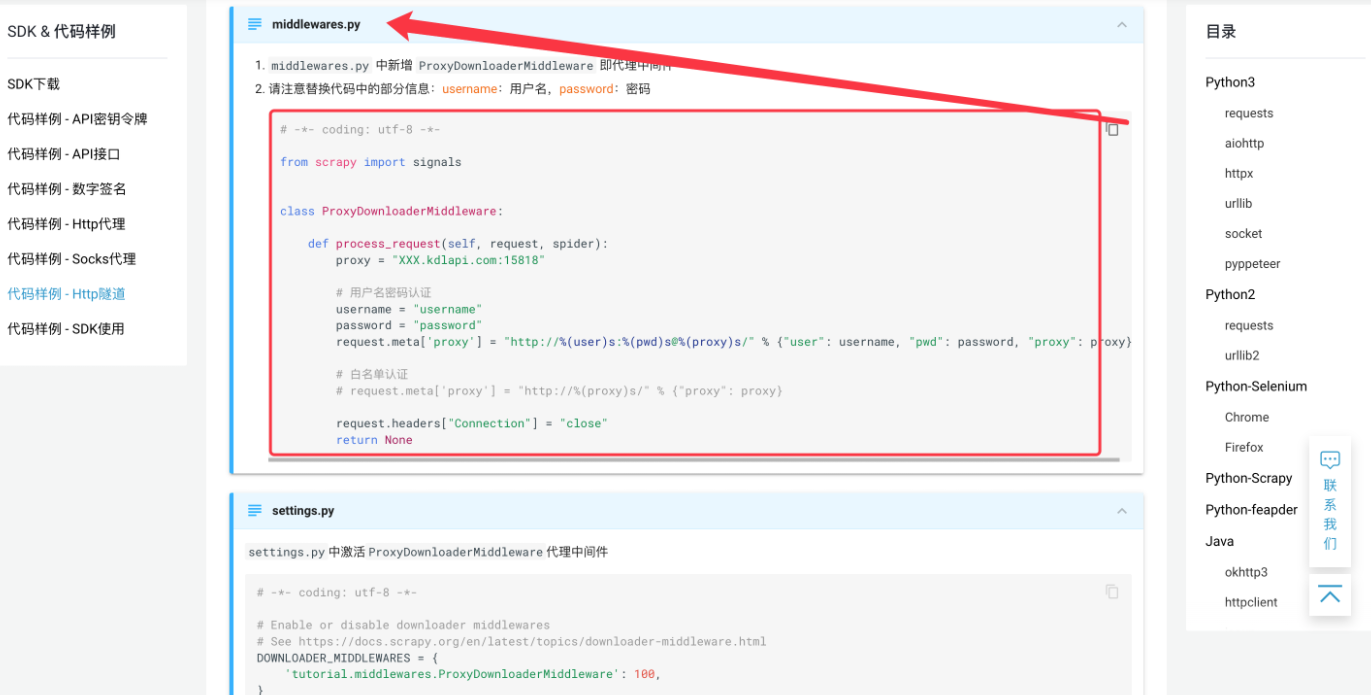Click the settings.py document icon
Viewport: 1371px width, 695px height.
[255, 510]
